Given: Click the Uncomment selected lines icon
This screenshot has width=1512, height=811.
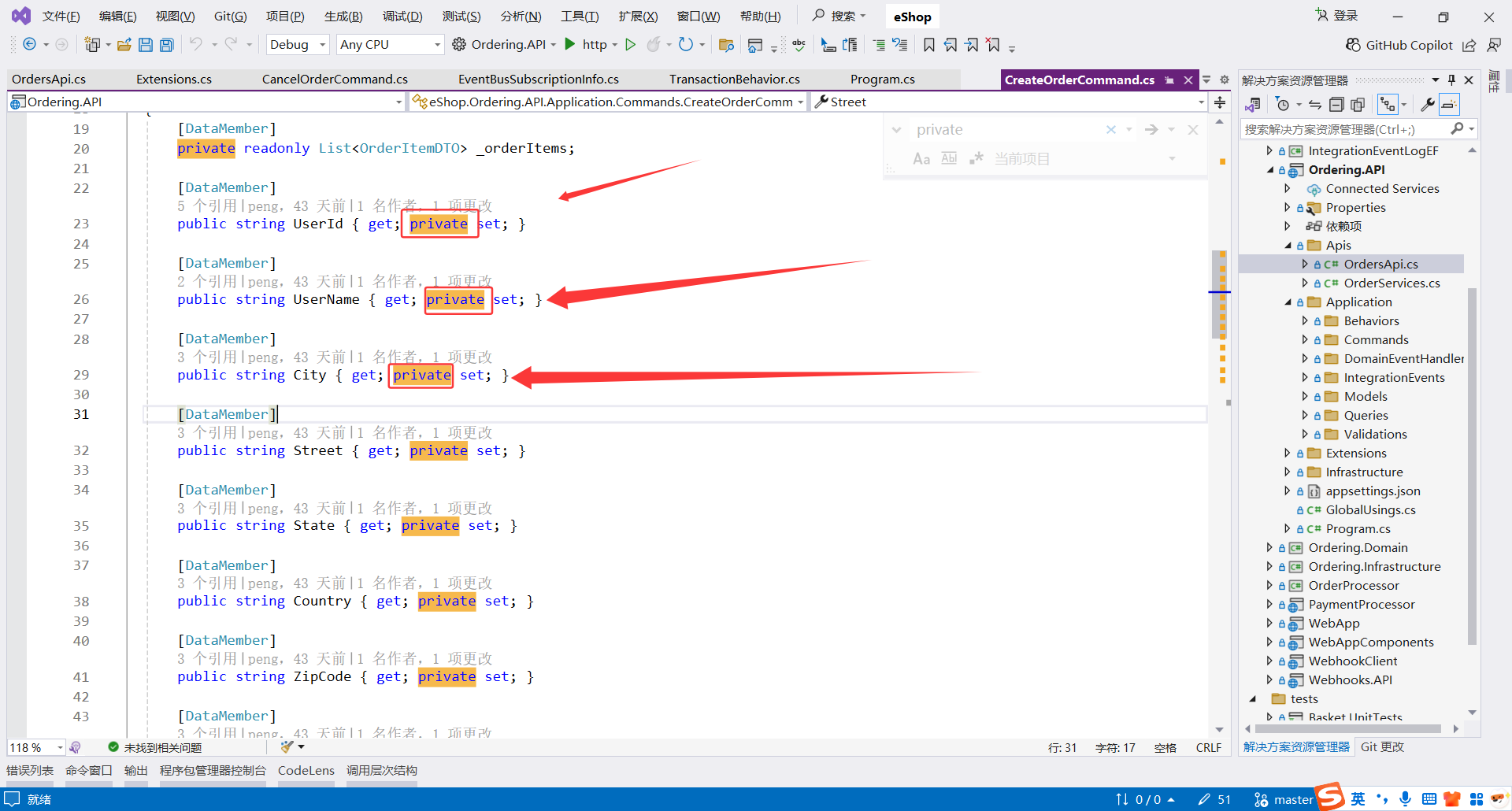Looking at the screenshot, I should [900, 45].
